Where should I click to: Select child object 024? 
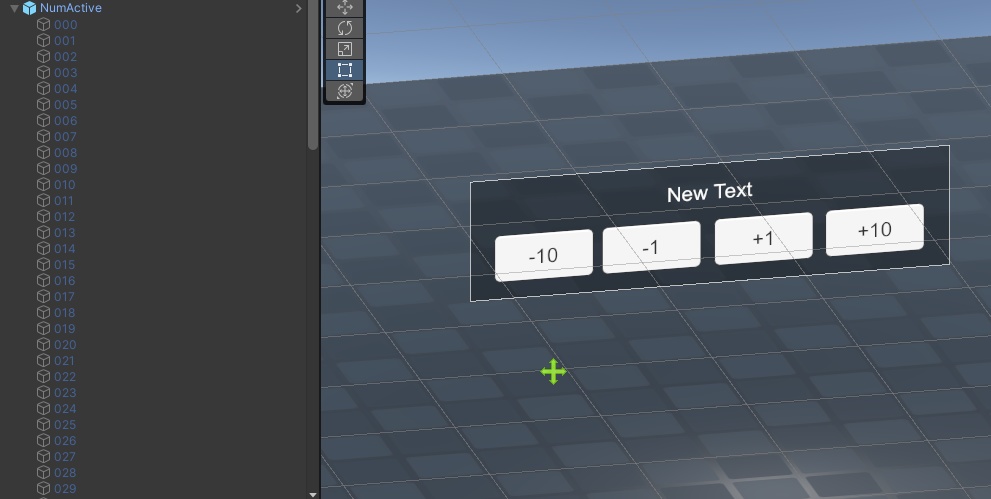point(66,409)
